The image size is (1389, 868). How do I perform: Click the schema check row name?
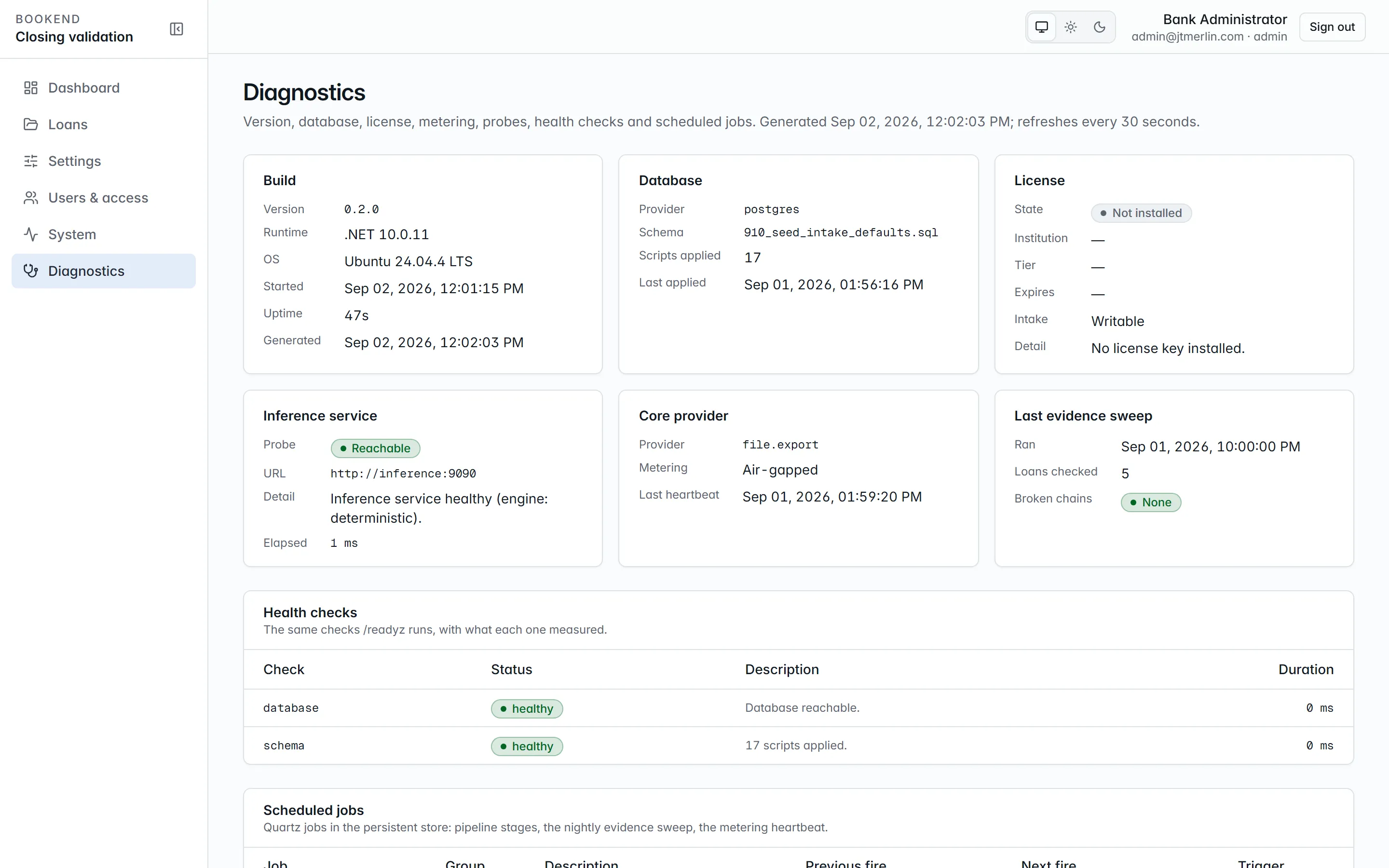pos(284,746)
